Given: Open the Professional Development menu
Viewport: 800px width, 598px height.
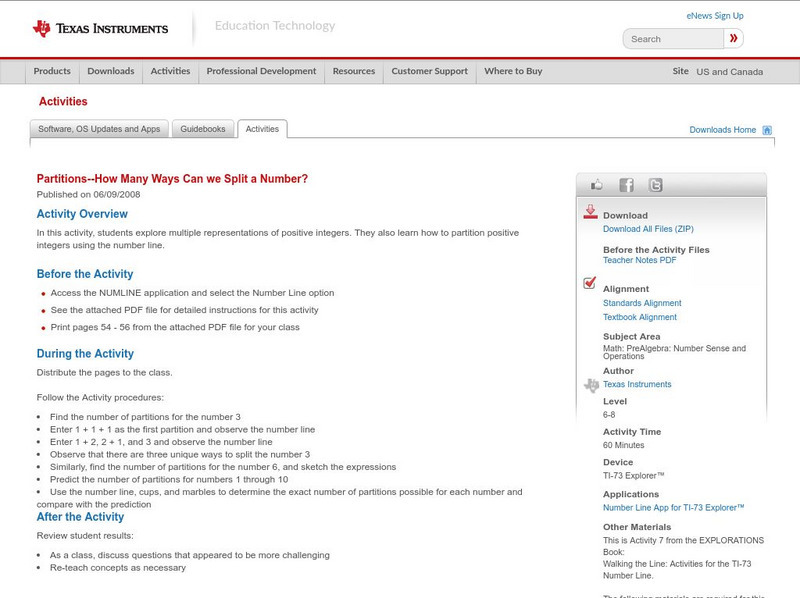Looking at the screenshot, I should pos(261,71).
